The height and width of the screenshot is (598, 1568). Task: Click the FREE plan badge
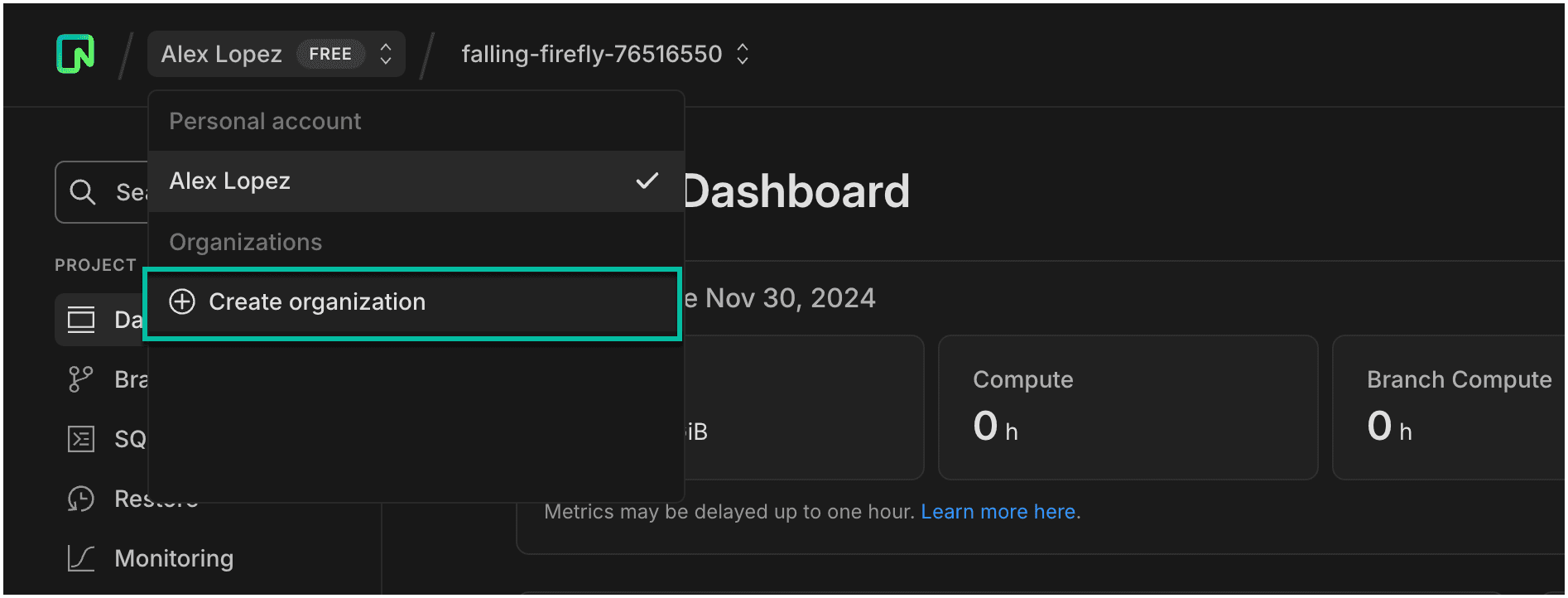(x=330, y=54)
